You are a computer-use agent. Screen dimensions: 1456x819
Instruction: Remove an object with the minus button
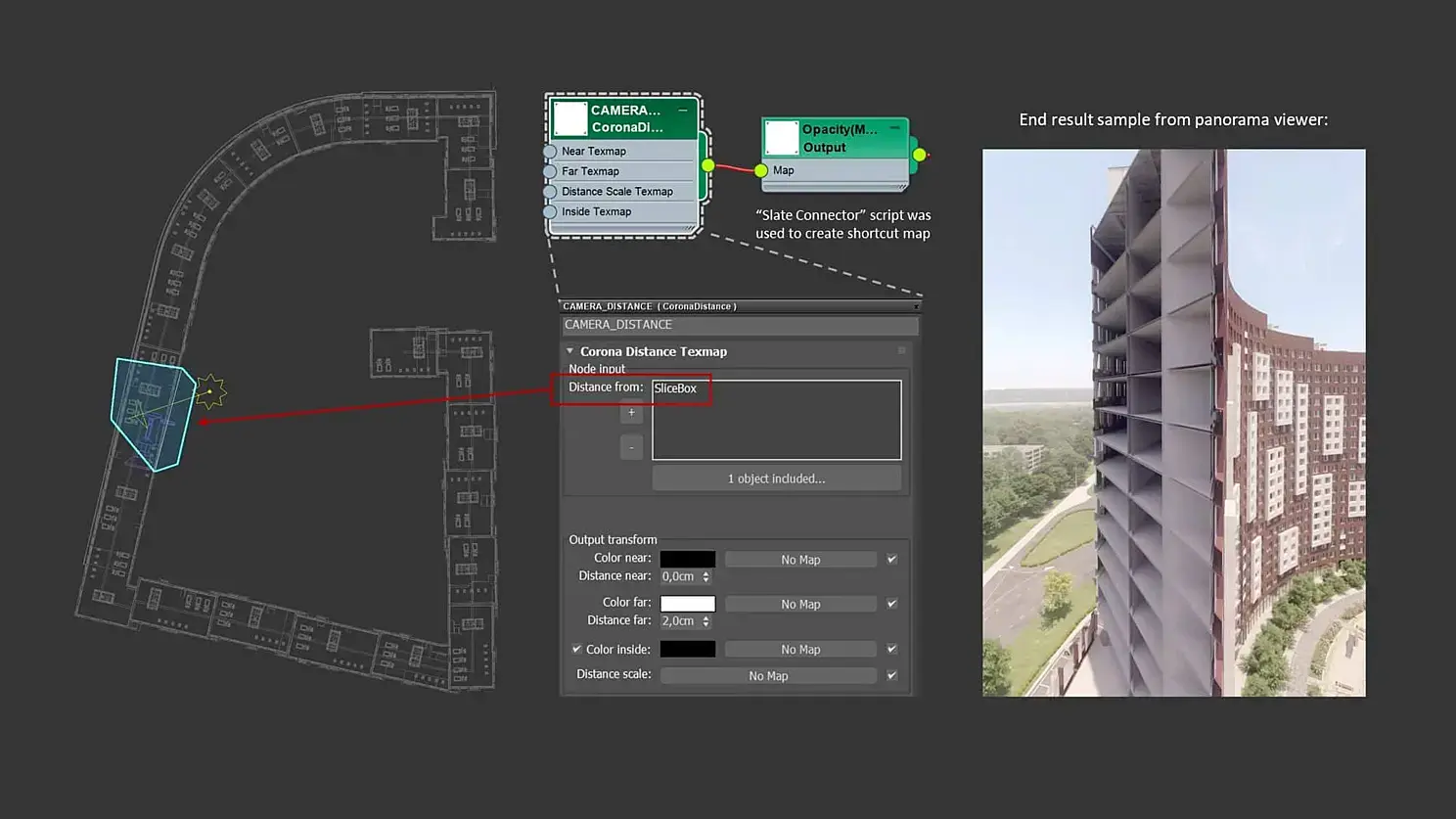click(631, 447)
